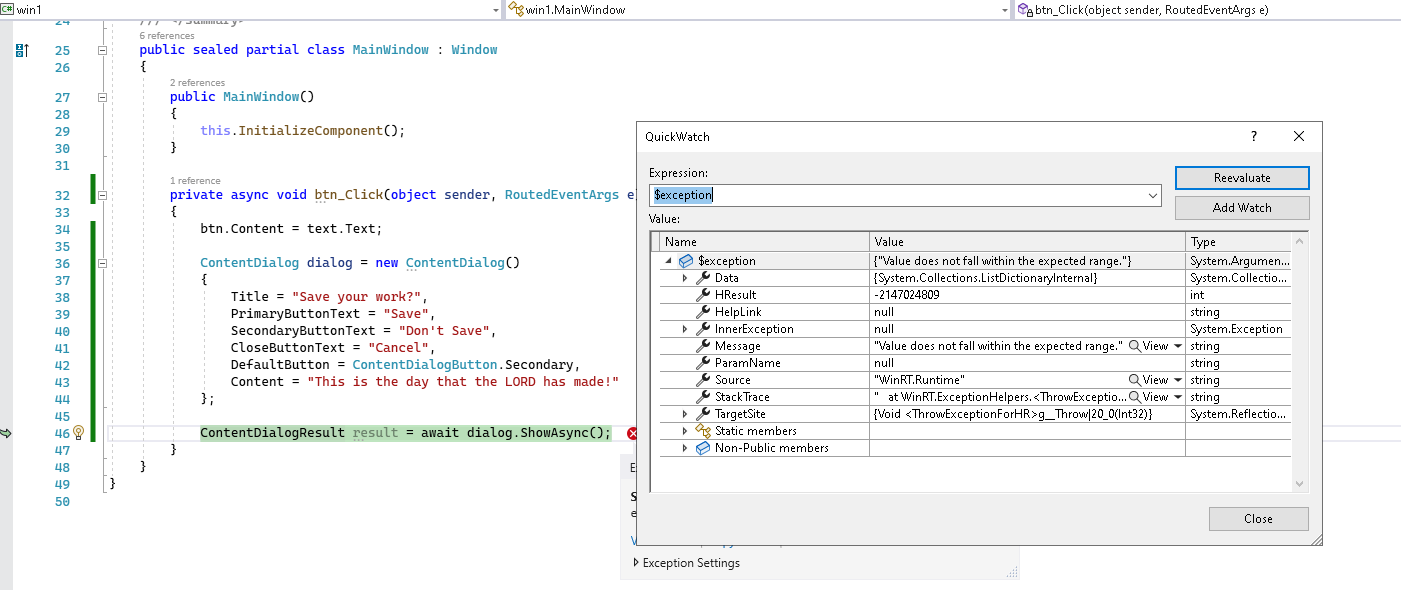Collapse the MainWindow class using its outline box
The height and width of the screenshot is (590, 1401).
pos(103,49)
